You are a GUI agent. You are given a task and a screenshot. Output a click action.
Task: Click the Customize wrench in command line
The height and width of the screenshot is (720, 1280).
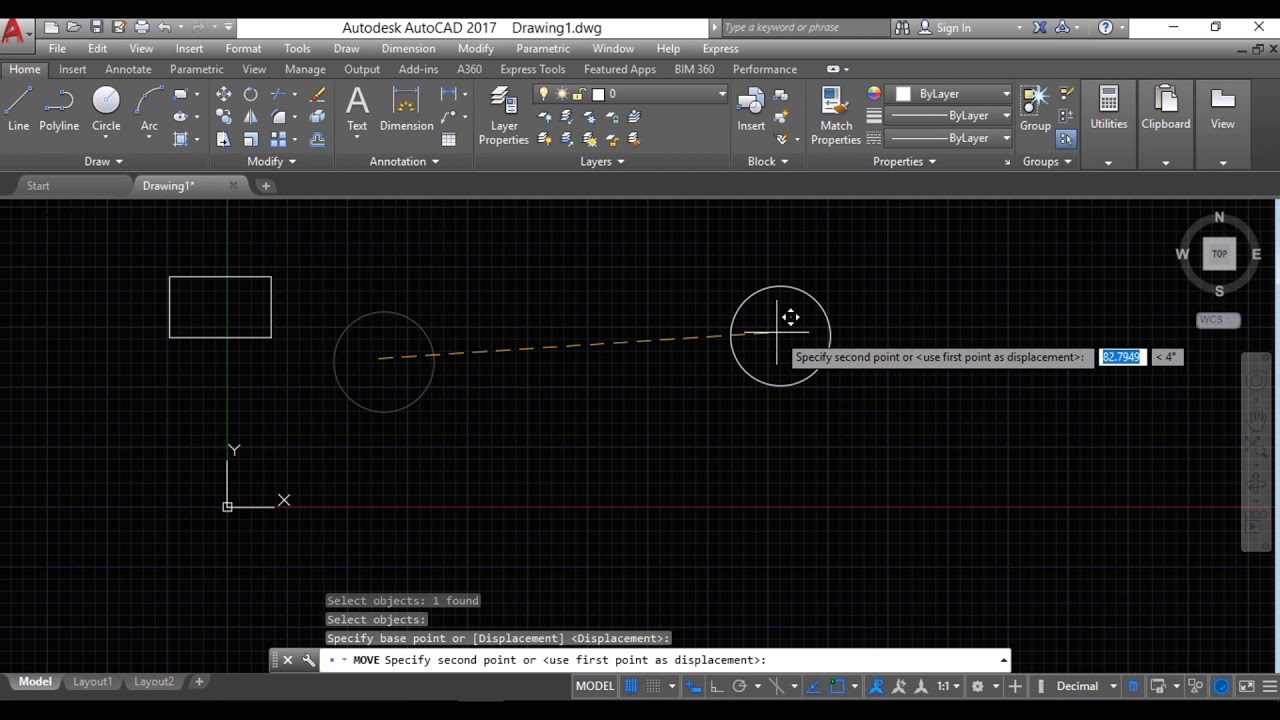point(308,660)
